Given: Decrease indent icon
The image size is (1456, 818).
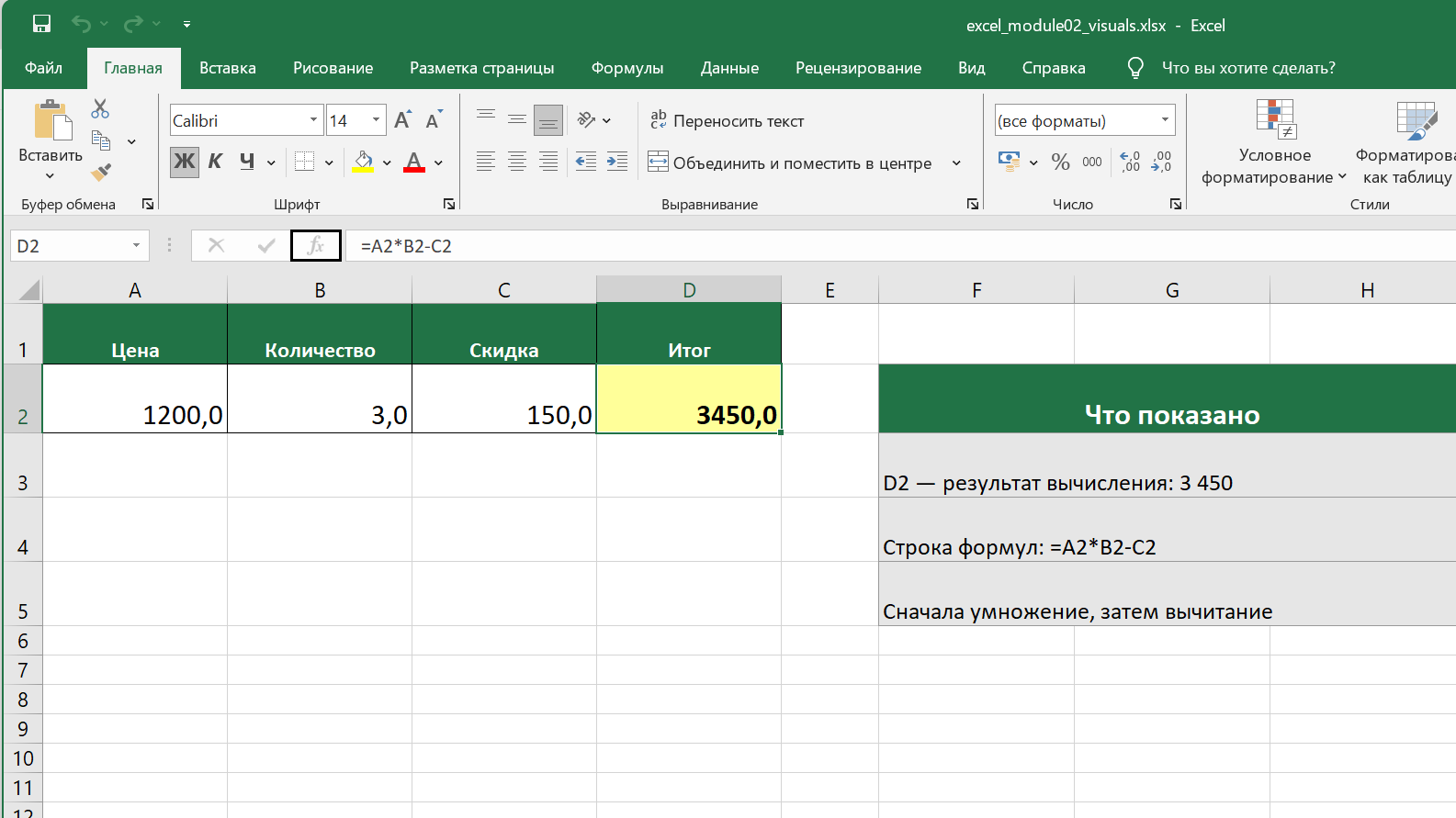Looking at the screenshot, I should pyautogui.click(x=586, y=162).
